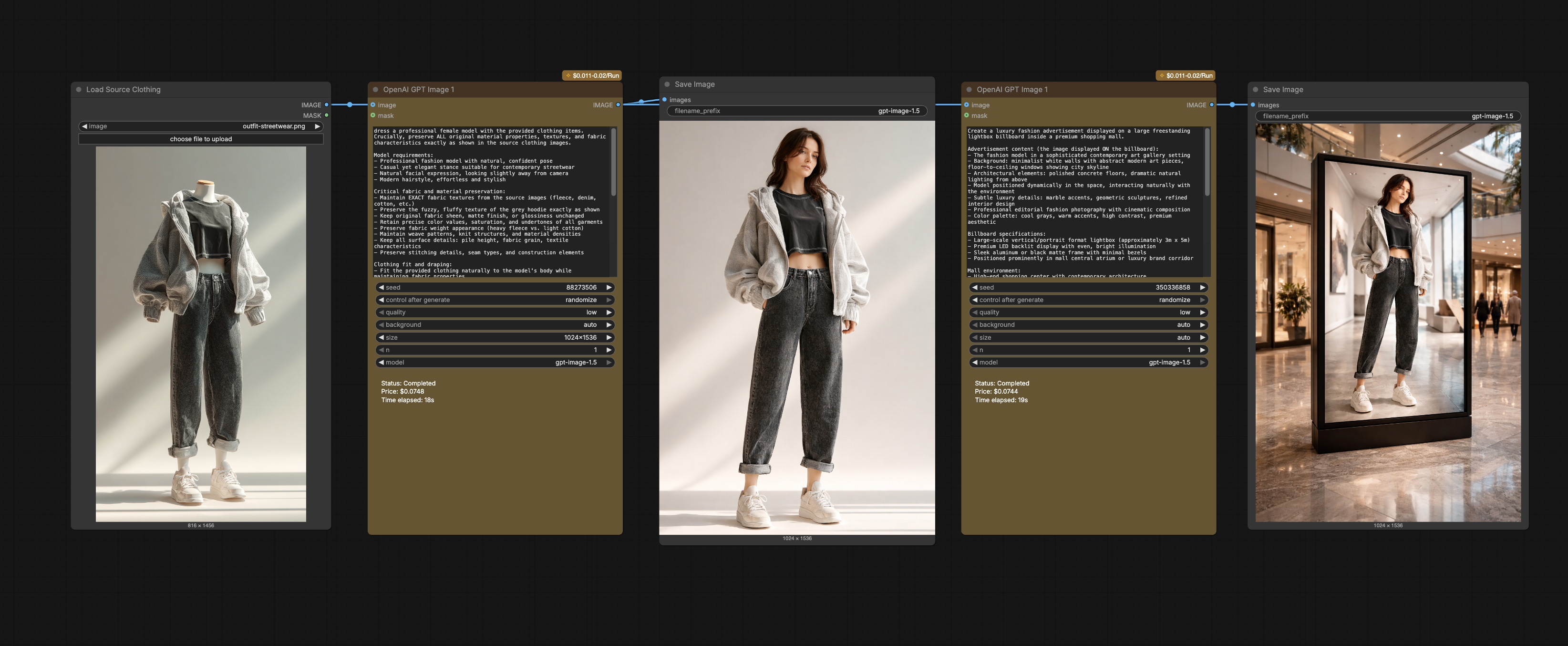This screenshot has height=646, width=1568.
Task: Increase seed 88273506 with right arrow
Action: coord(609,287)
